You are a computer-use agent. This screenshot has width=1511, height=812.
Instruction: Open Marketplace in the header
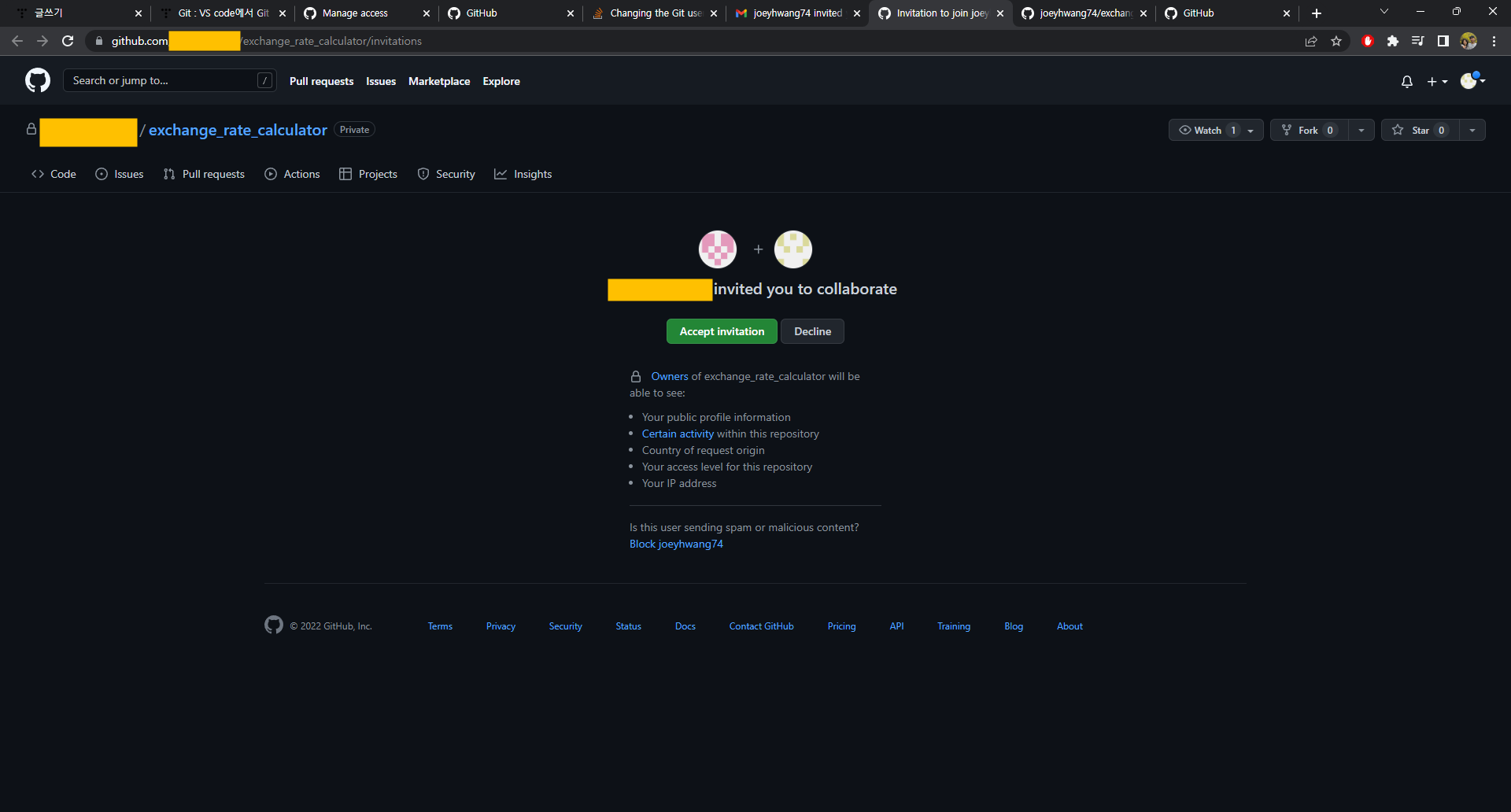click(439, 81)
